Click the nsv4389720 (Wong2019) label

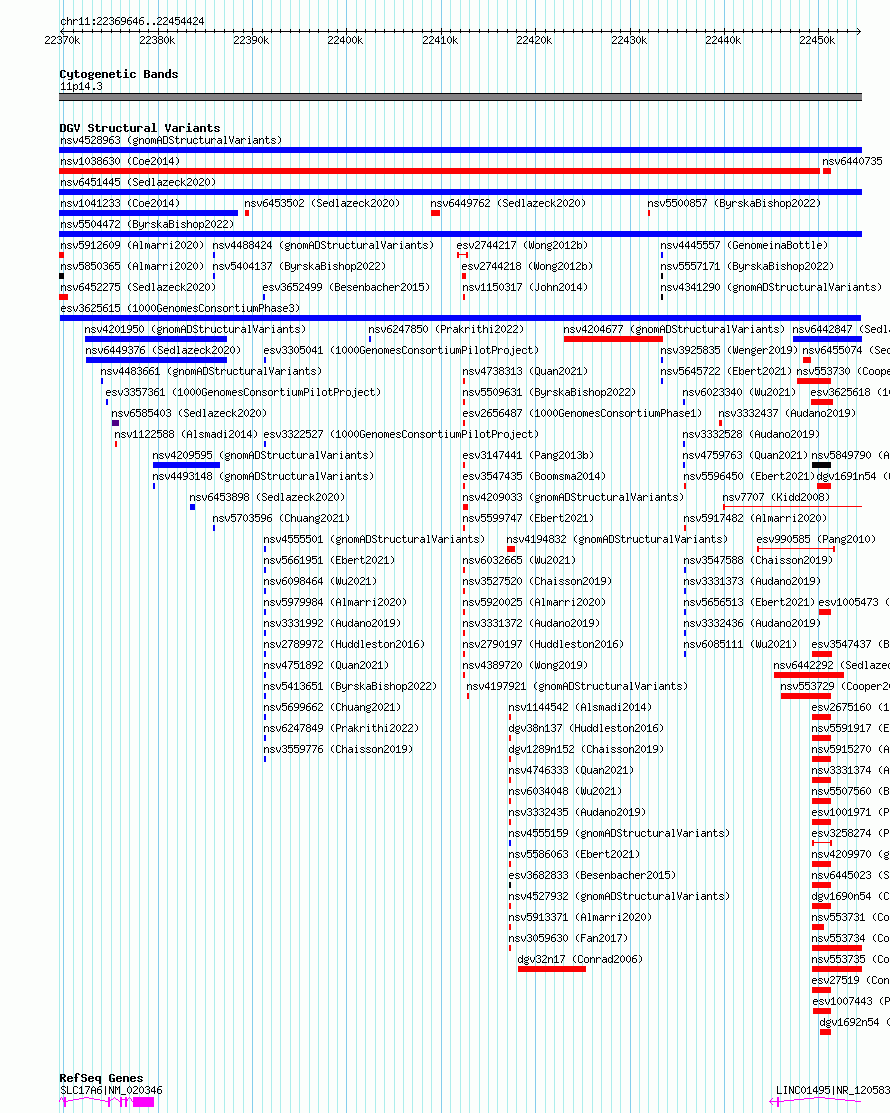[525, 665]
